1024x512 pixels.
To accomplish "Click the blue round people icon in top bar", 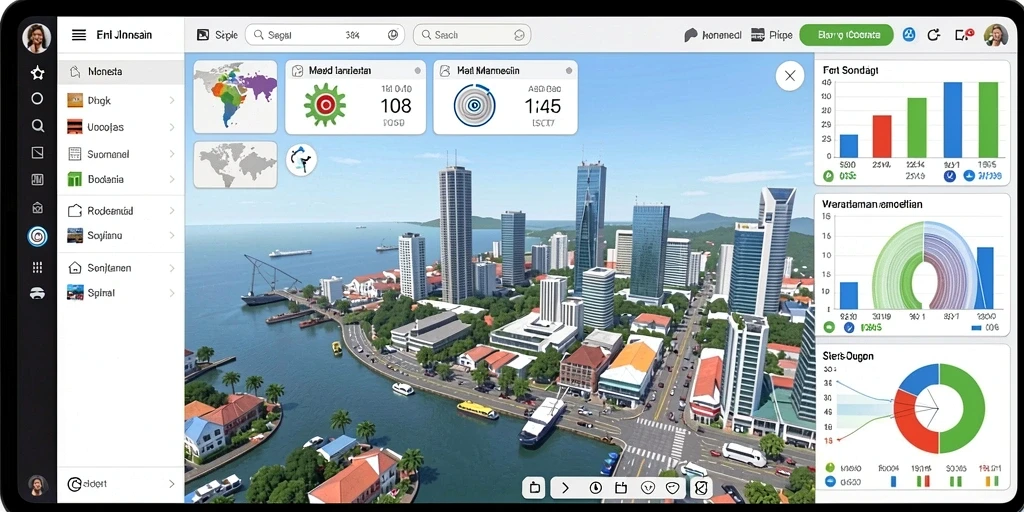I will tap(908, 35).
